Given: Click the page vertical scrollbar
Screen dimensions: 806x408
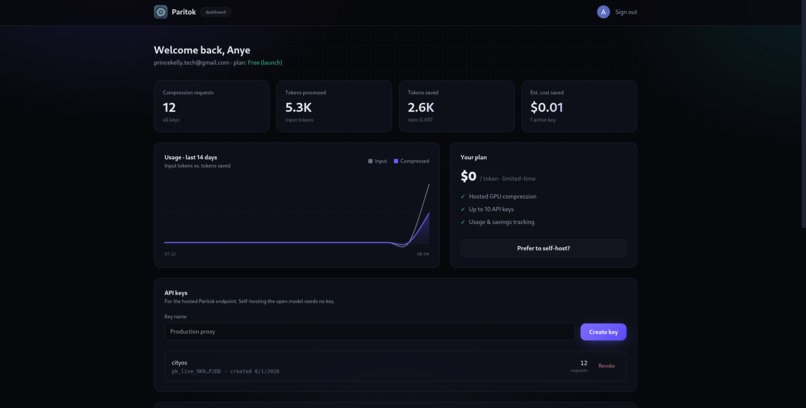Looking at the screenshot, I should tap(803, 113).
